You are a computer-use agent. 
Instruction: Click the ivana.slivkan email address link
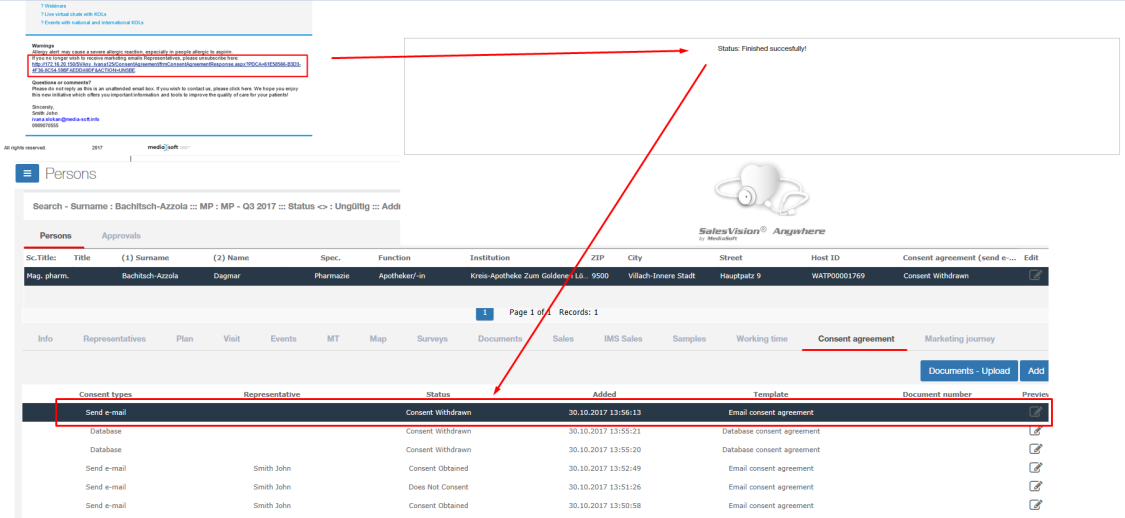pyautogui.click(x=65, y=119)
